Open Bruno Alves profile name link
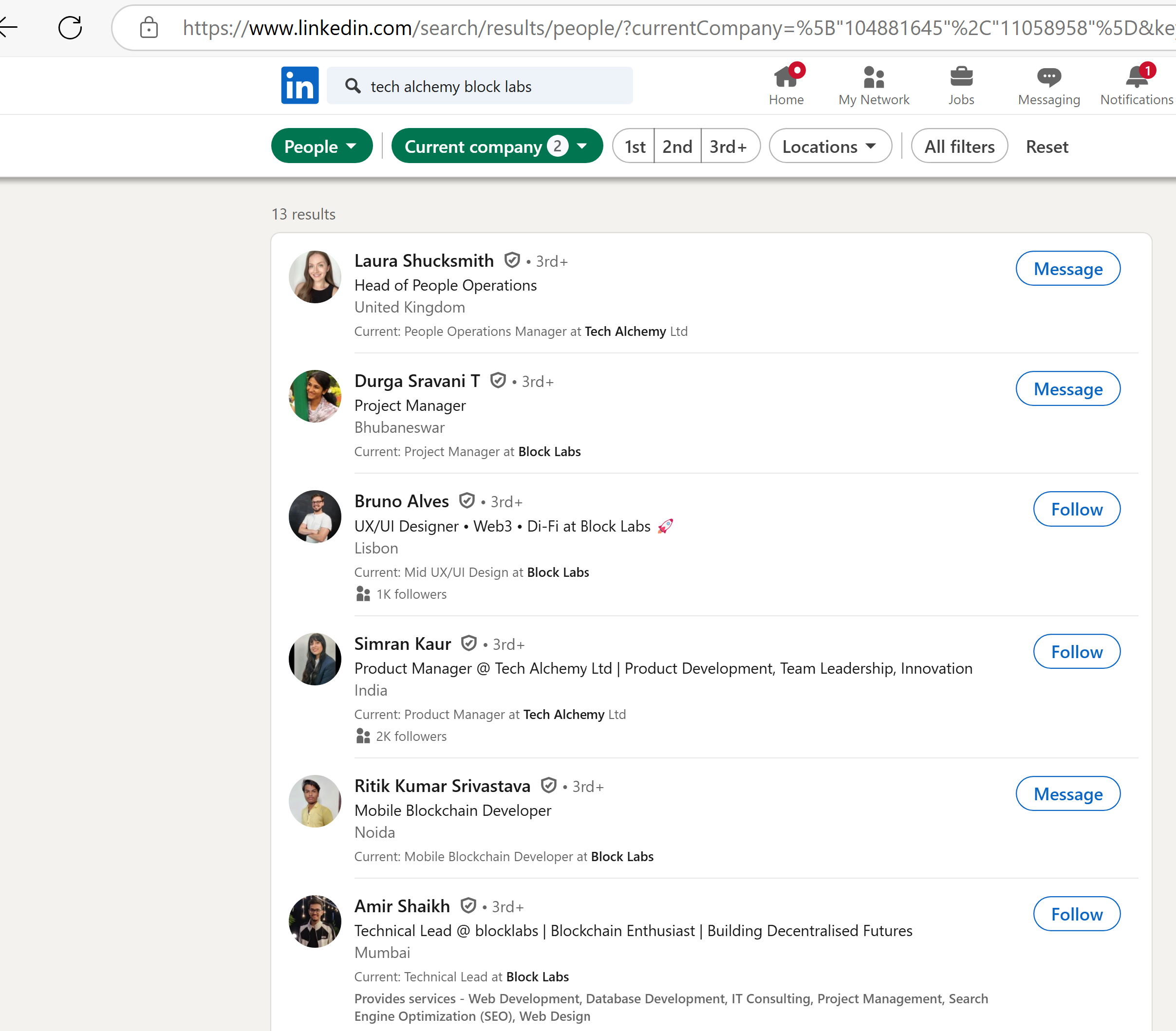Screen dimensions: 1176x1031 click(x=402, y=501)
